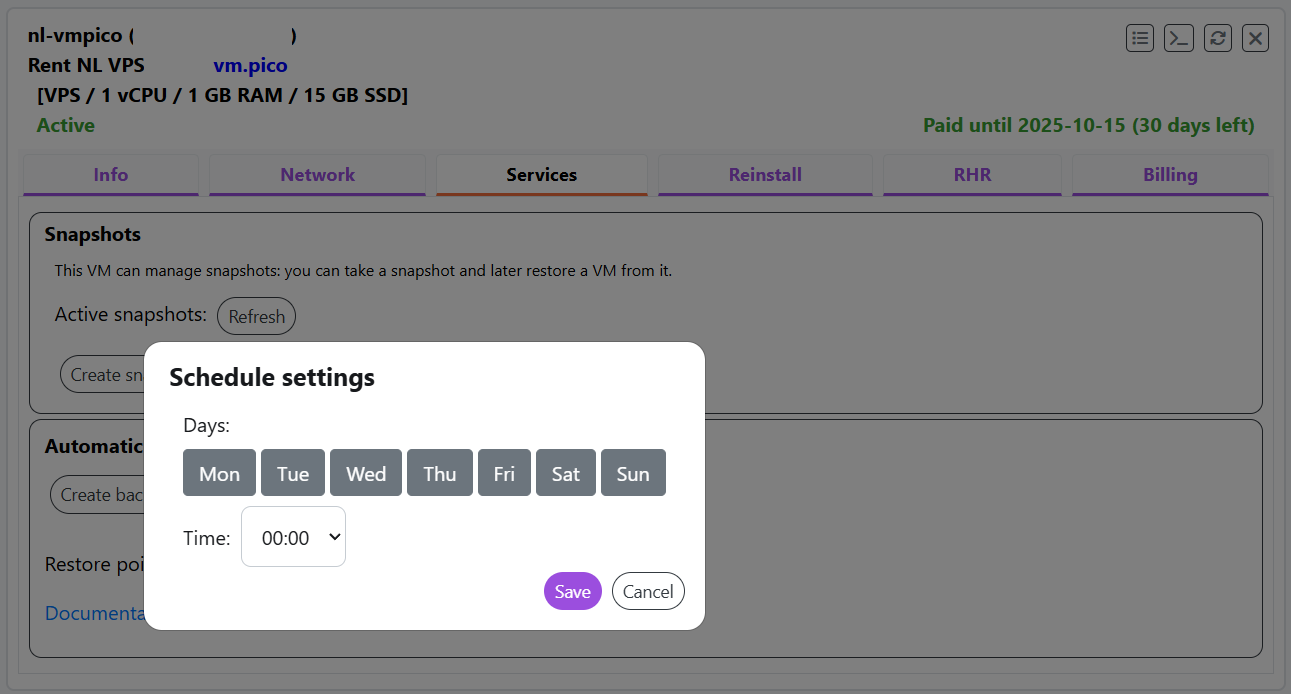Save the schedule settings

(x=572, y=591)
